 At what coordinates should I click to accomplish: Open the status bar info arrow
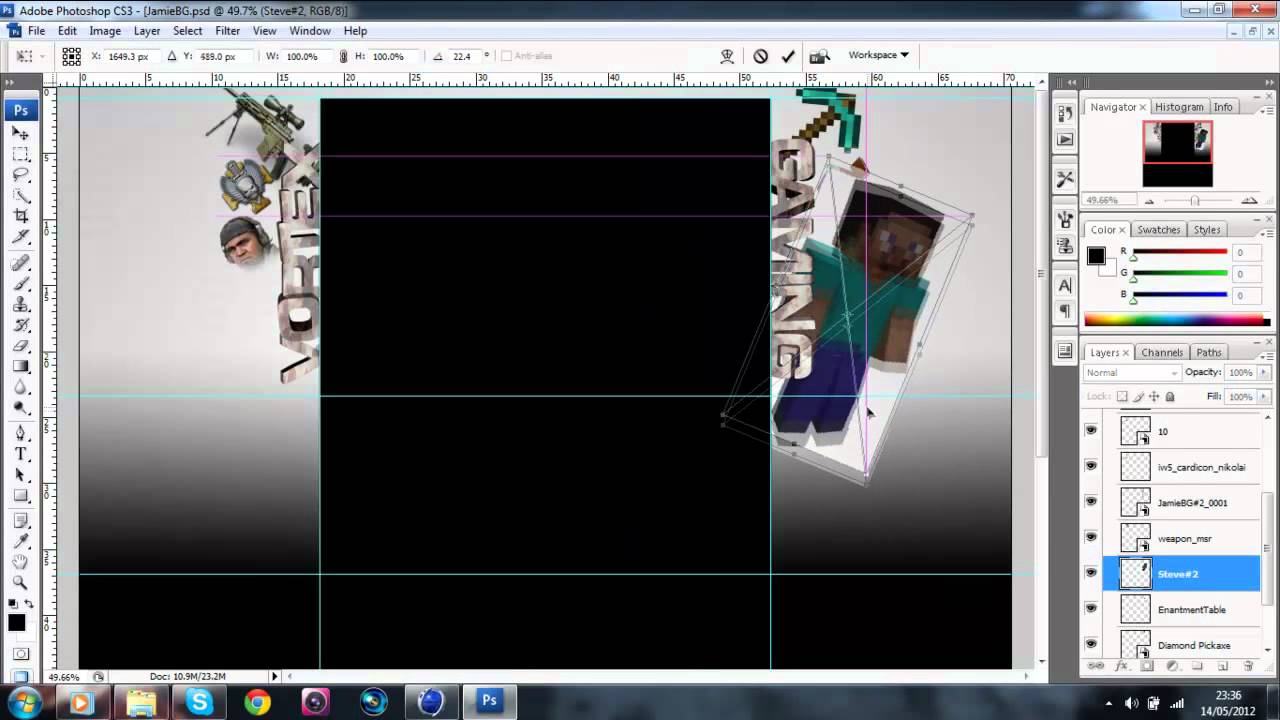coord(274,677)
